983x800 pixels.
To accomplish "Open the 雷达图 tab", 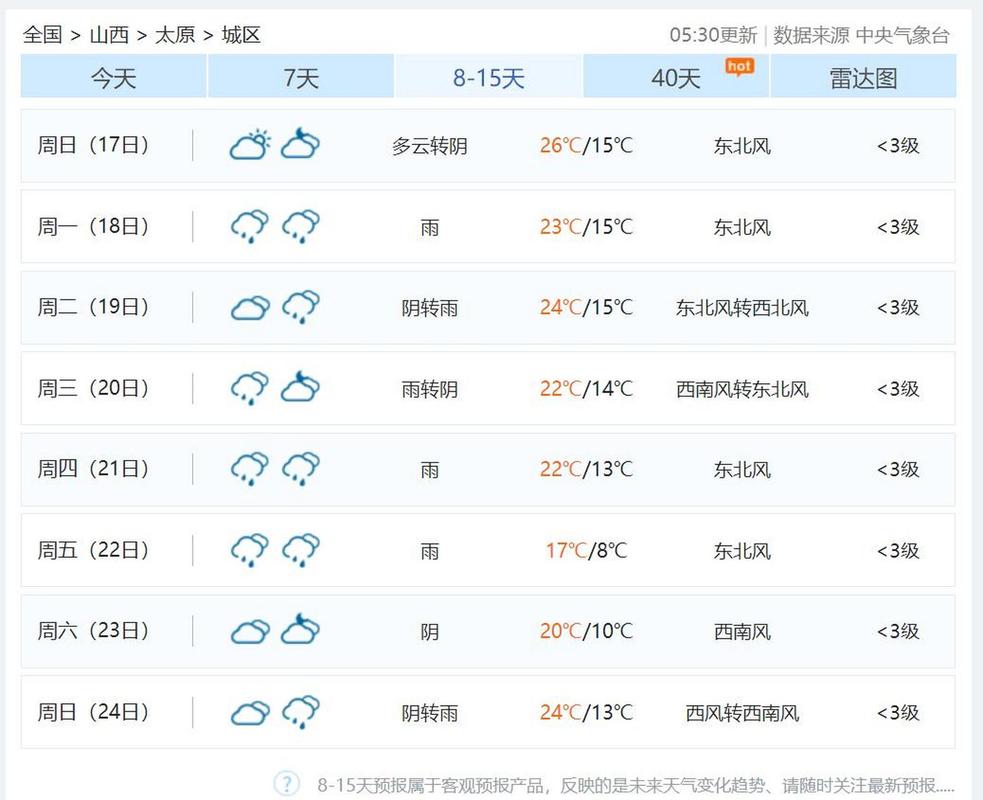I will pyautogui.click(x=864, y=77).
